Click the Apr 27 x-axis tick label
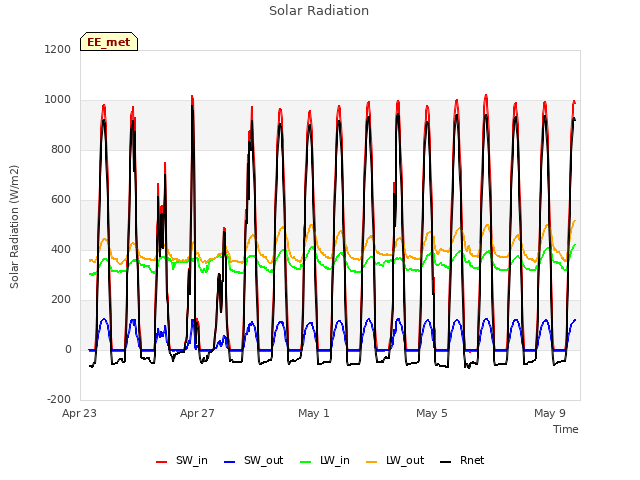 [197, 413]
